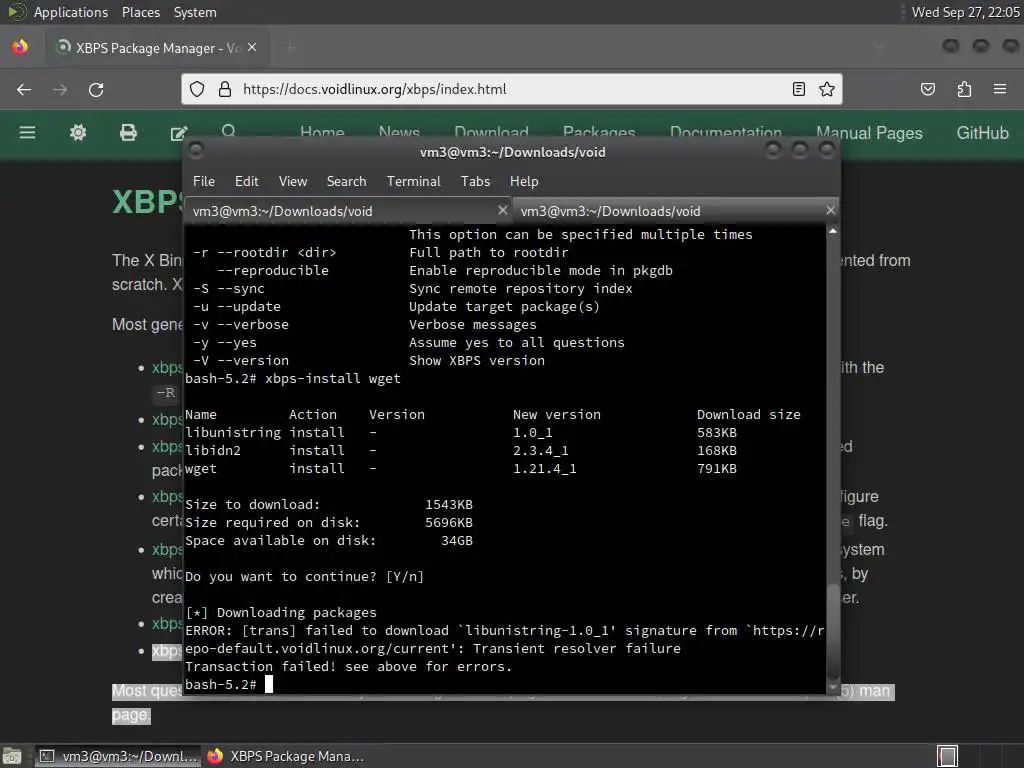Open the terminal Edit menu
The image size is (1024, 768).
click(x=246, y=182)
